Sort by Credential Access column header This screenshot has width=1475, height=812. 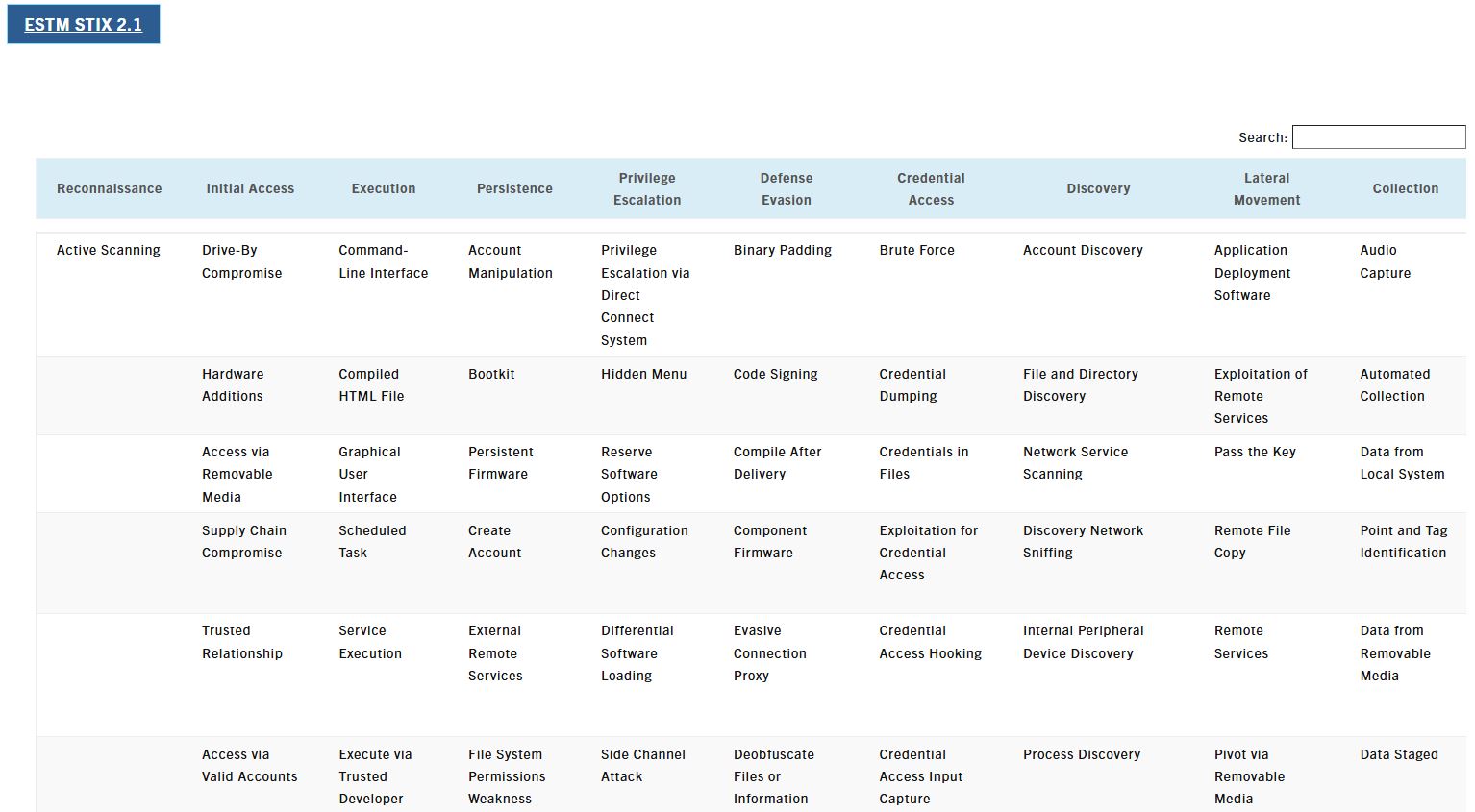click(x=931, y=189)
